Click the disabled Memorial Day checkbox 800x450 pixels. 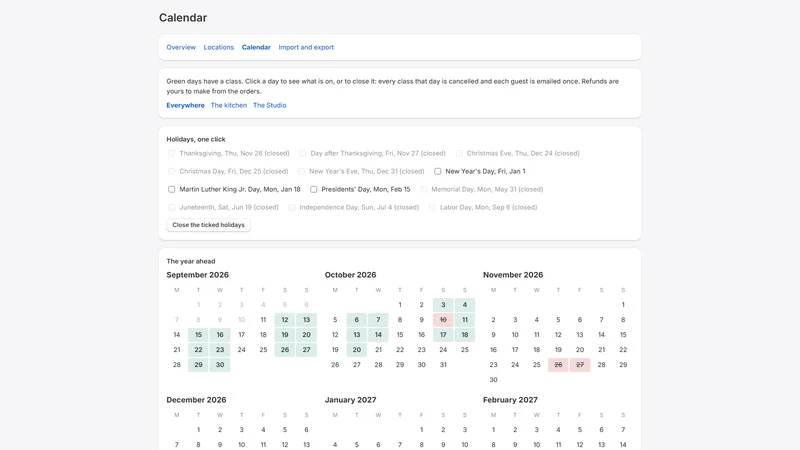coord(423,189)
